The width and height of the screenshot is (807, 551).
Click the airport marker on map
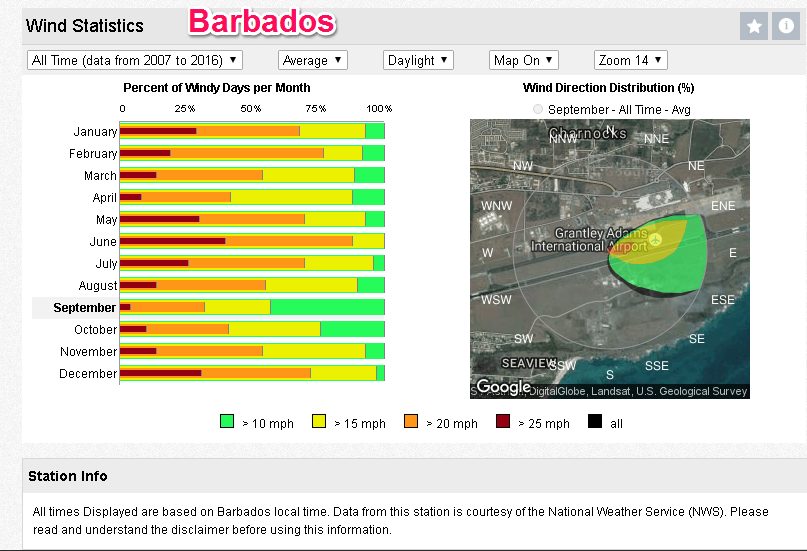point(655,239)
